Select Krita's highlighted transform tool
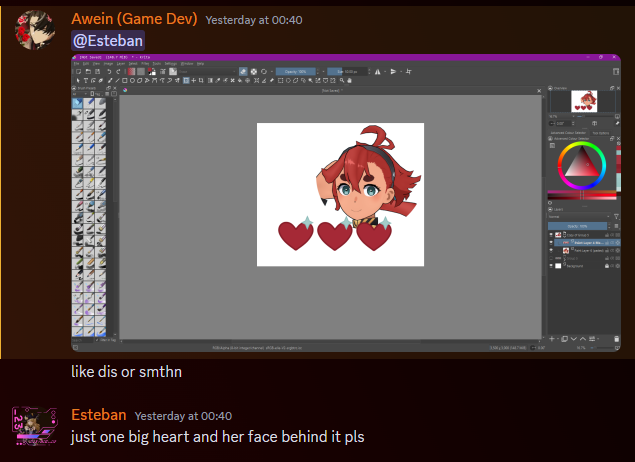Viewport: 635px width, 462px height. pos(186,81)
